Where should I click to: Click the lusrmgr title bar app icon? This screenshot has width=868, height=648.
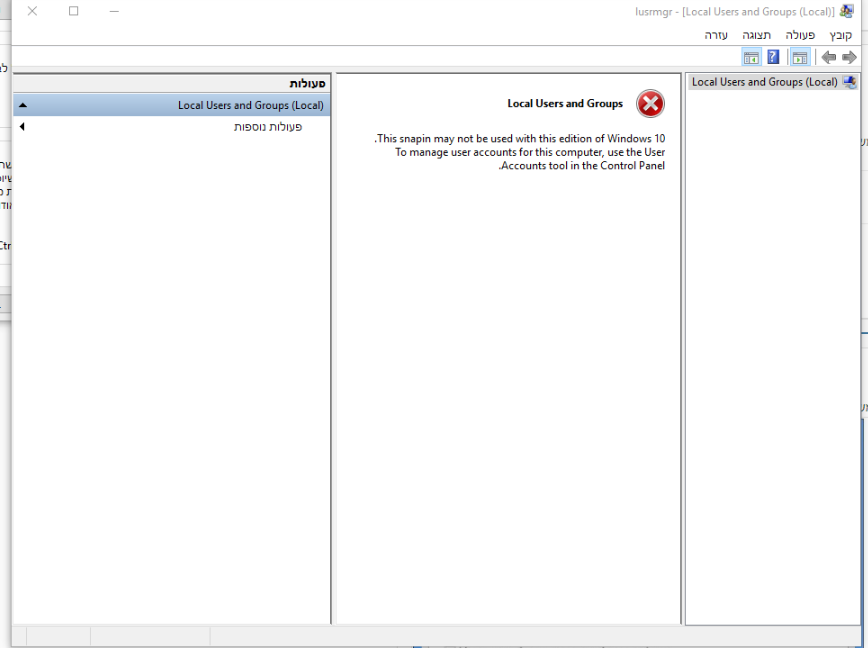847,11
